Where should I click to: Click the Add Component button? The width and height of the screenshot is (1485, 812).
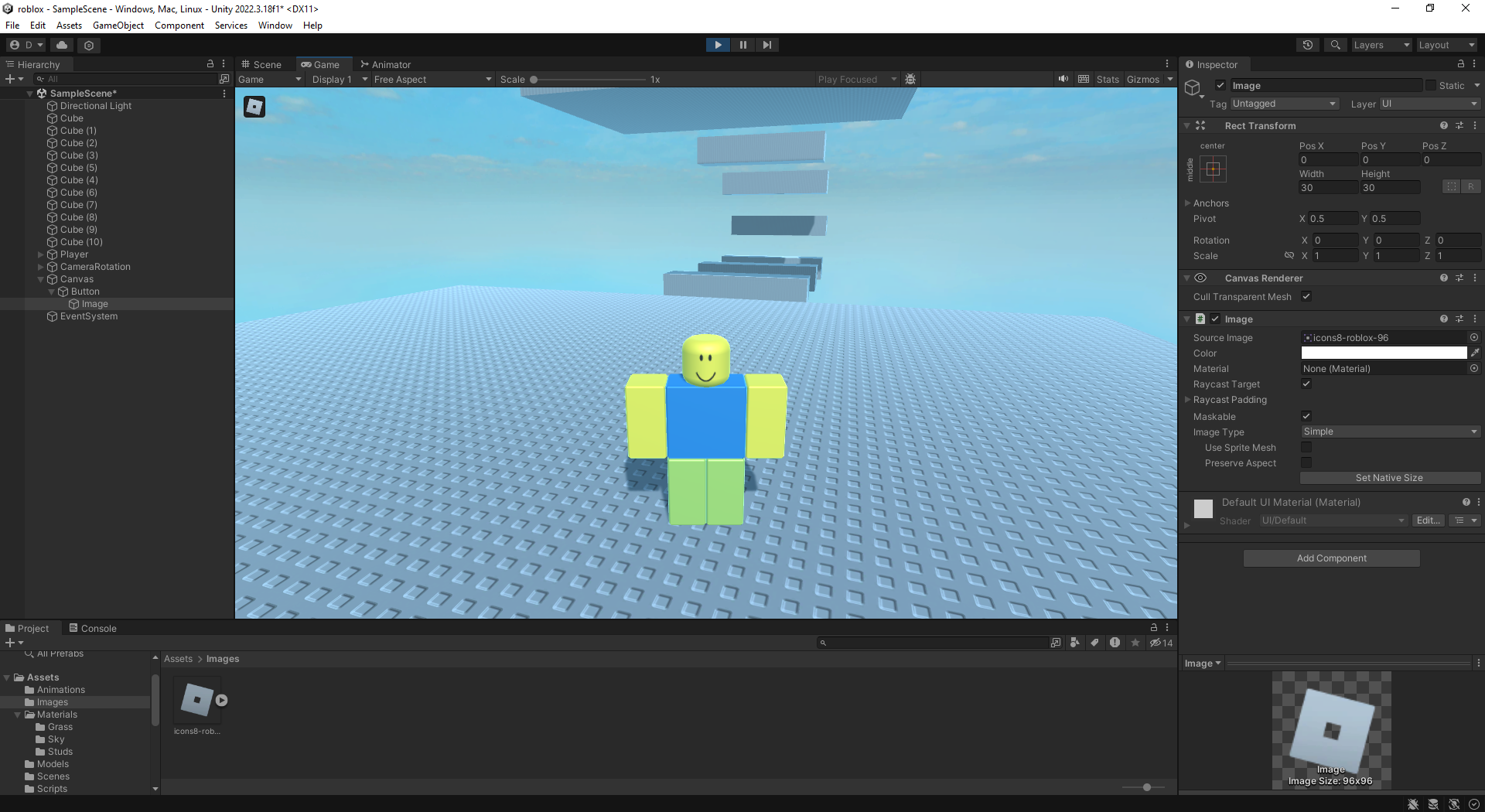click(1331, 558)
